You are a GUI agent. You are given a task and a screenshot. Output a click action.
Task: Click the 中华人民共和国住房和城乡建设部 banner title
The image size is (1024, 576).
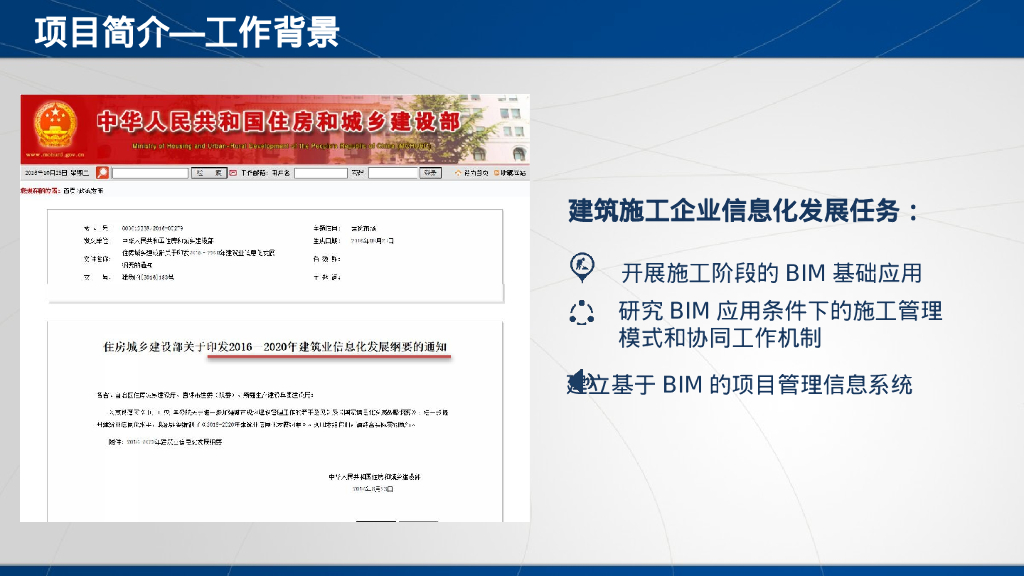[x=279, y=121]
